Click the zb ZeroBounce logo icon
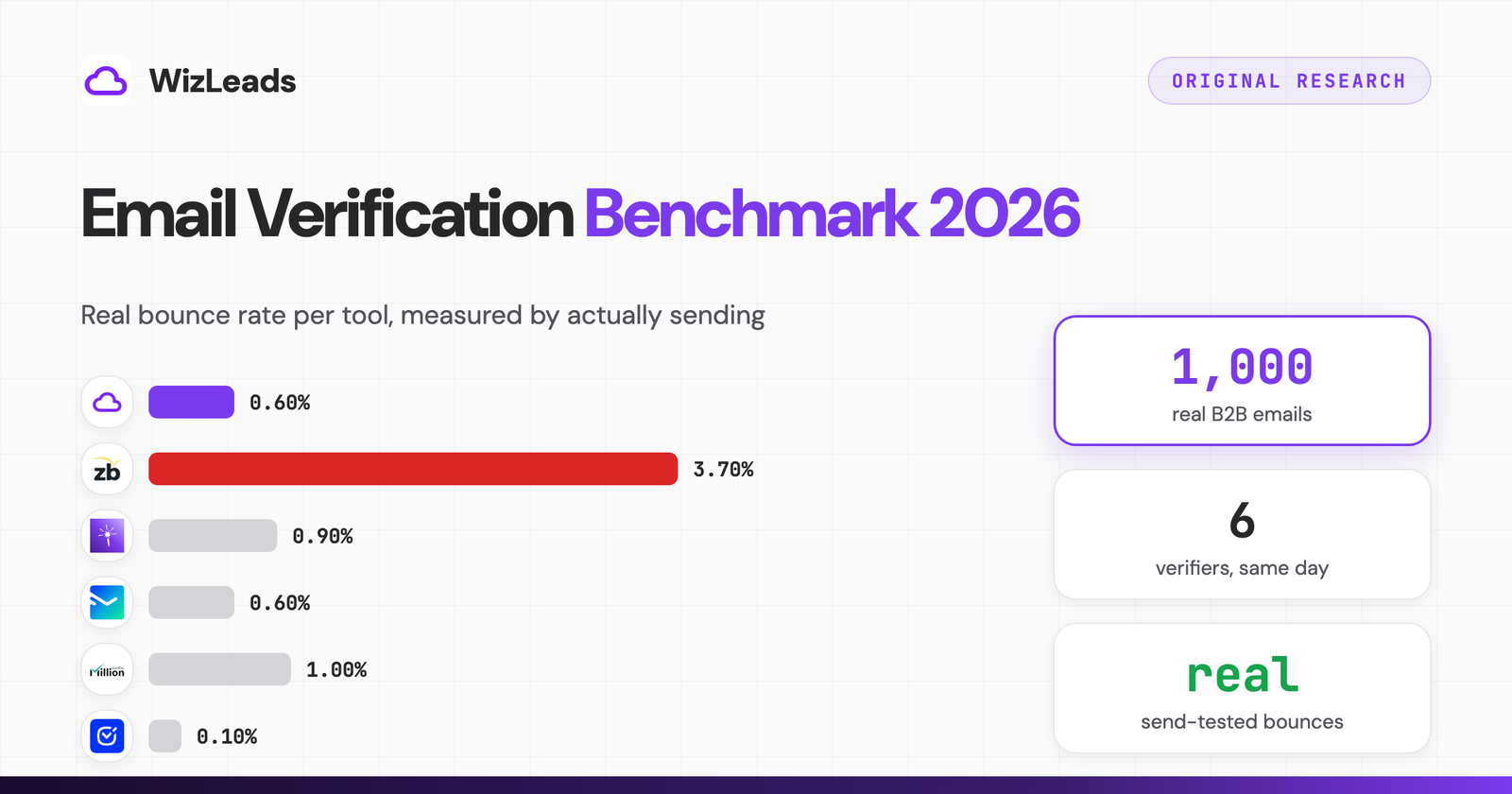1512x794 pixels. 107,469
